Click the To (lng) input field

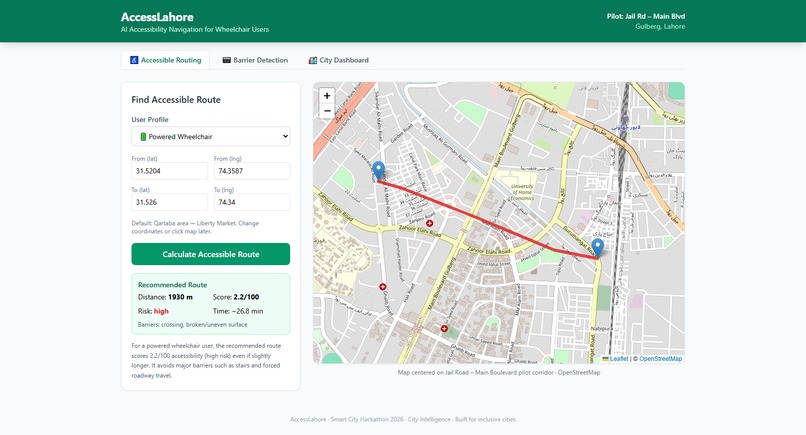[252, 202]
